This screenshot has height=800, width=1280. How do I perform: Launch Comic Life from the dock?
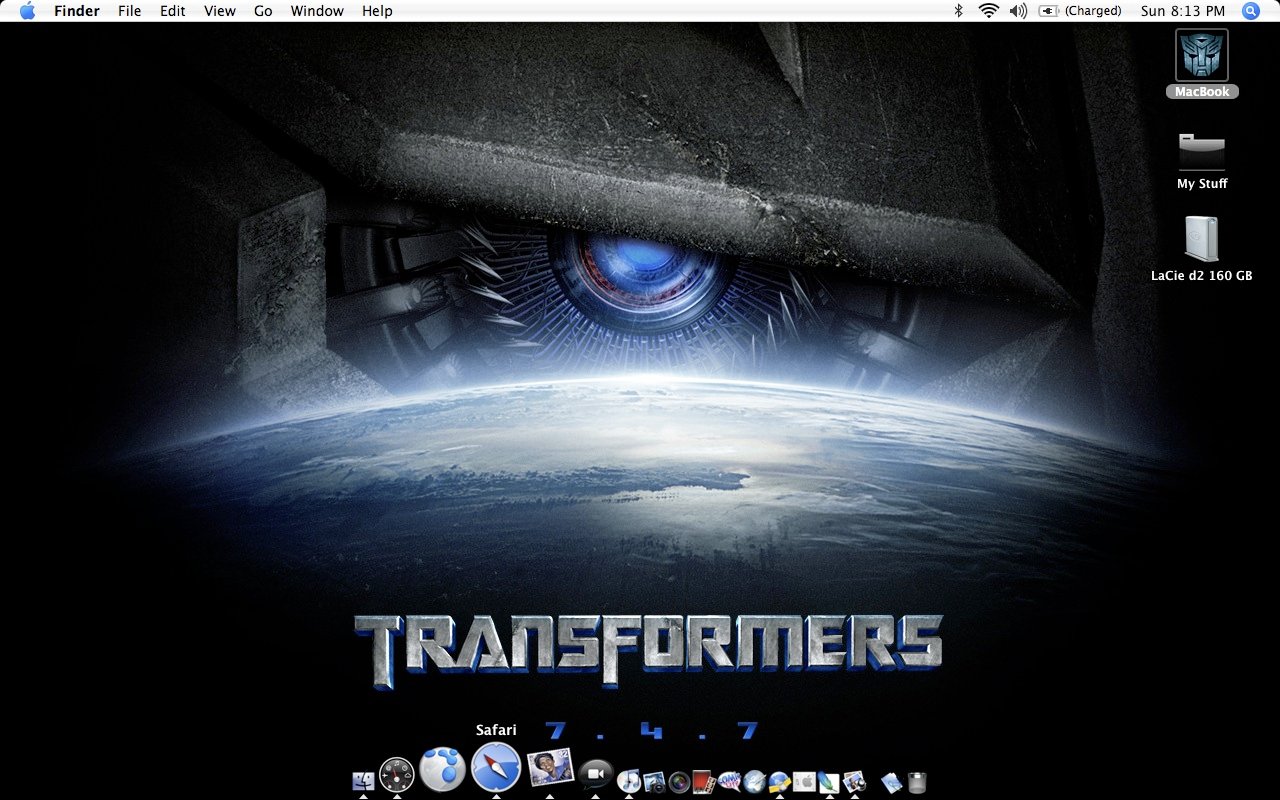(729, 782)
